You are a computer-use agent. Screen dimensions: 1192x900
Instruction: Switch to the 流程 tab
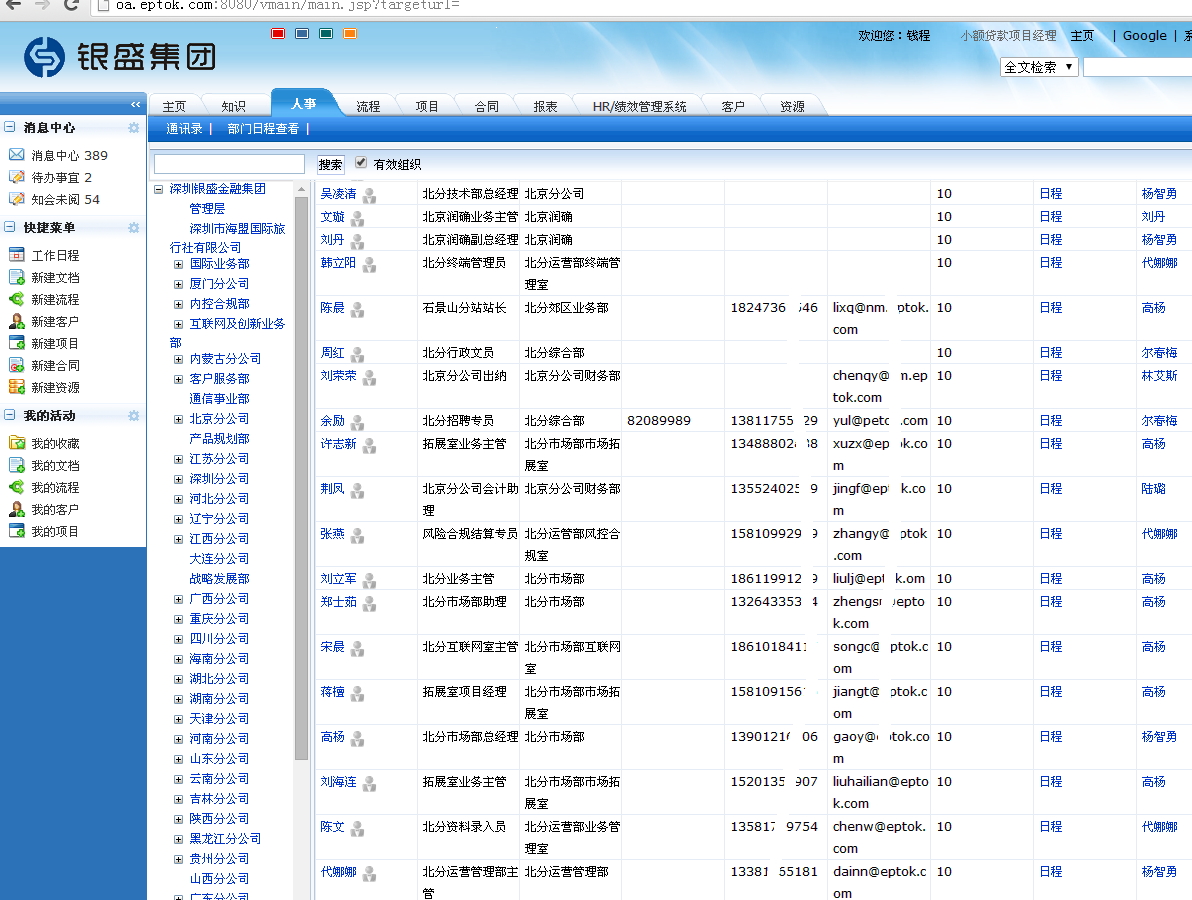point(368,106)
